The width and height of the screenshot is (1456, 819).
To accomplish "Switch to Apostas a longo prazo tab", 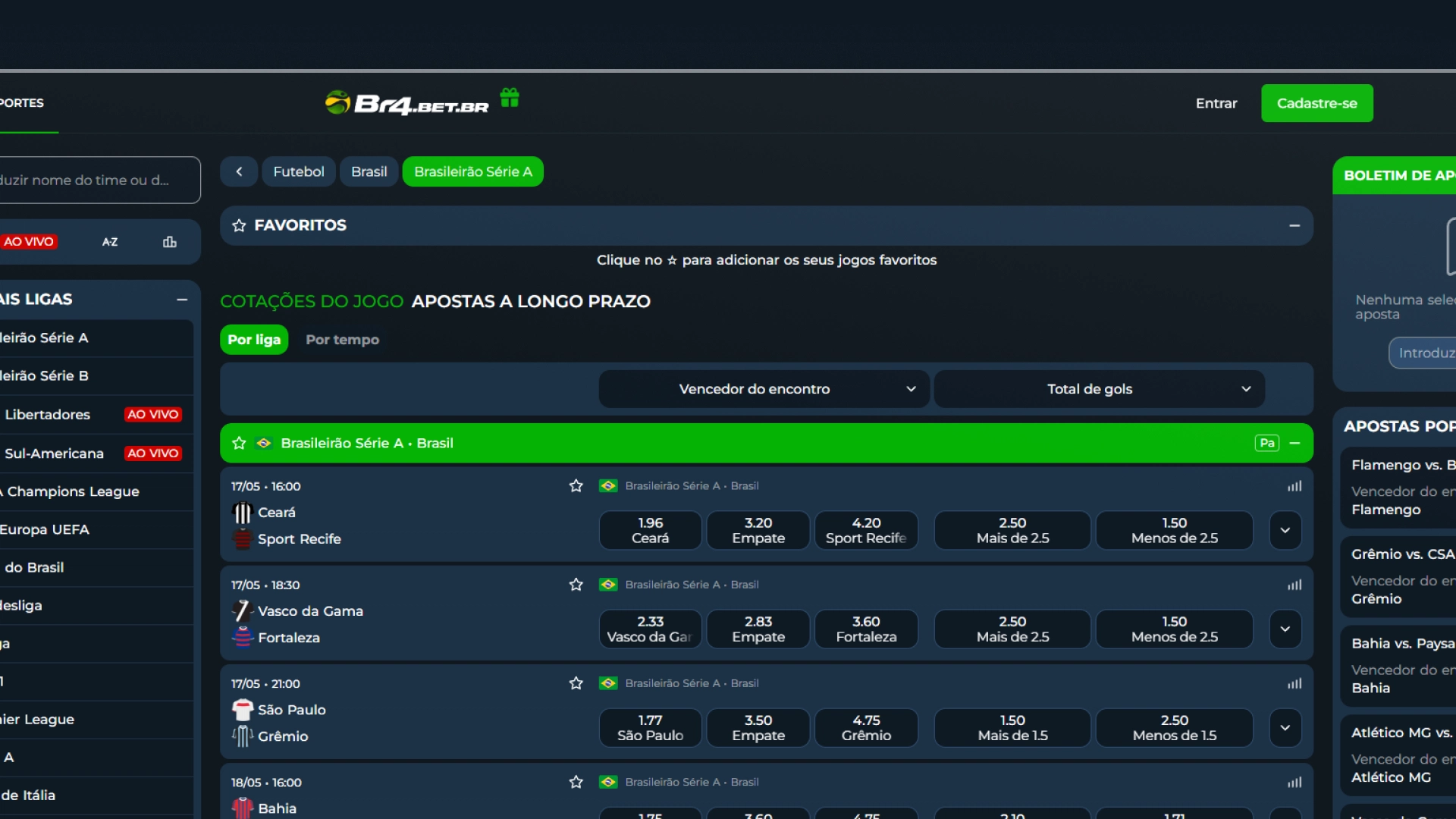I will (531, 301).
